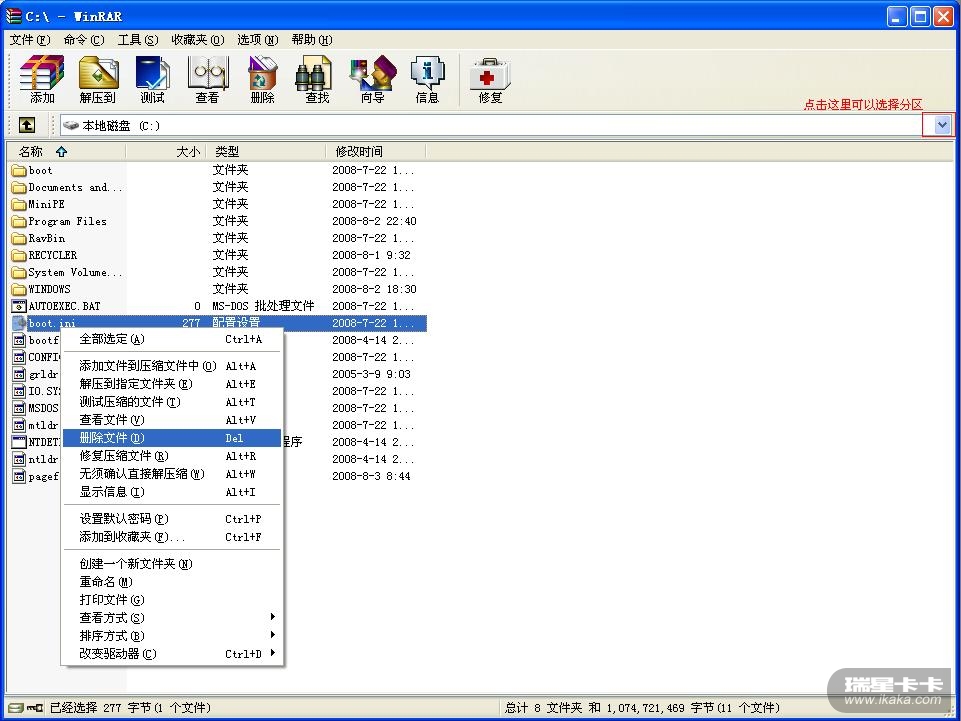
Task: Sort by the 大小 (size) column header
Action: pyautogui.click(x=166, y=151)
